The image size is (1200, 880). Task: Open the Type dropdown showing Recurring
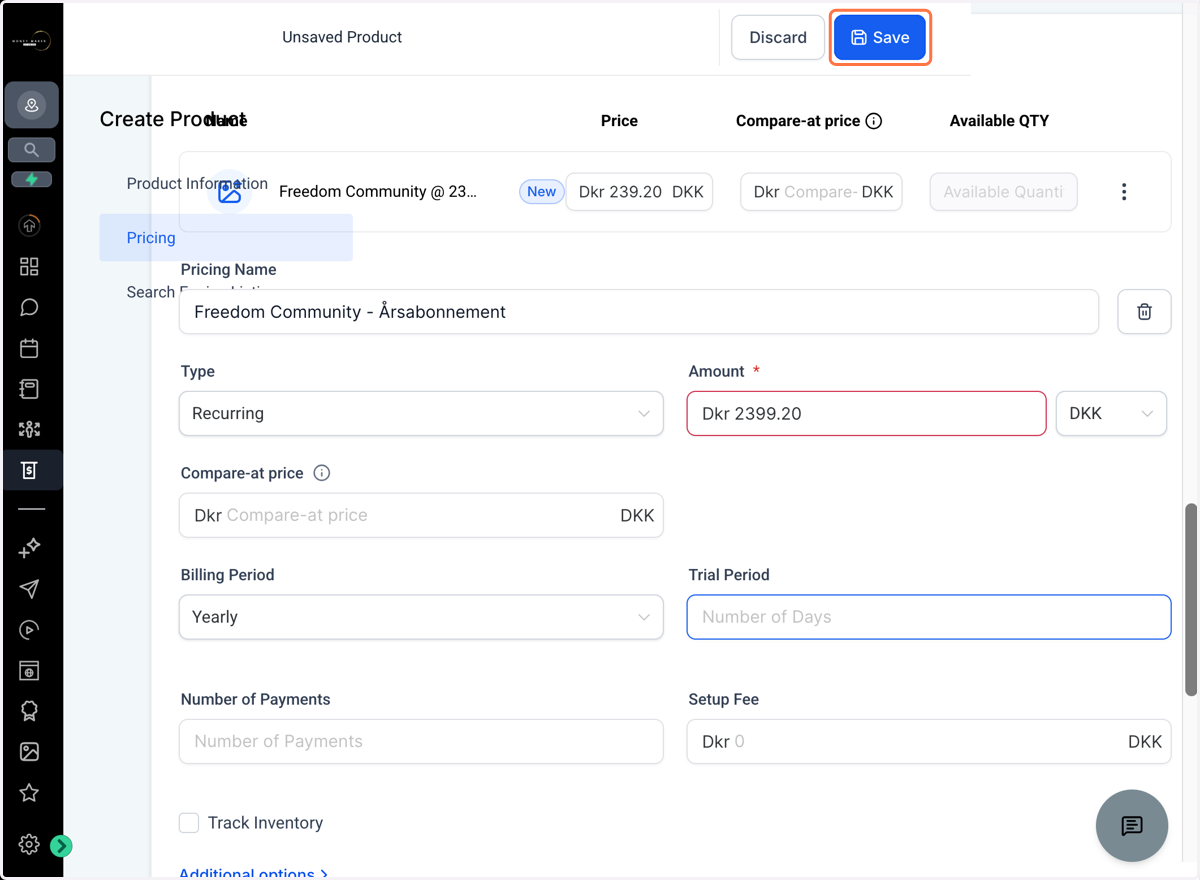421,413
